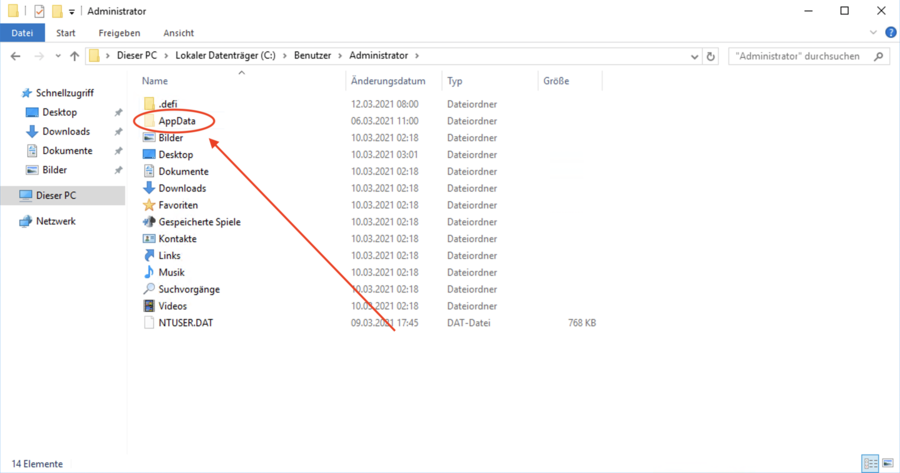
Task: Navigate up one folder level arrow
Action: click(x=74, y=57)
